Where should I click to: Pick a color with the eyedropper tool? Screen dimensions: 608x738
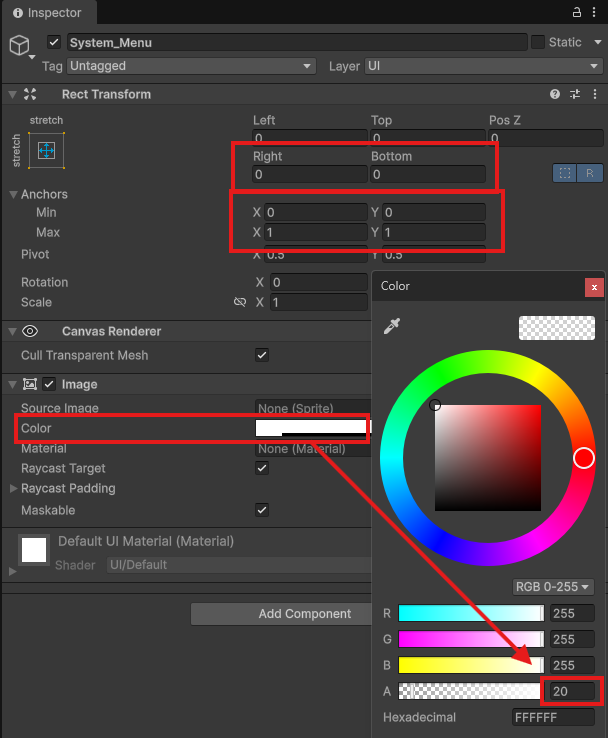(391, 328)
